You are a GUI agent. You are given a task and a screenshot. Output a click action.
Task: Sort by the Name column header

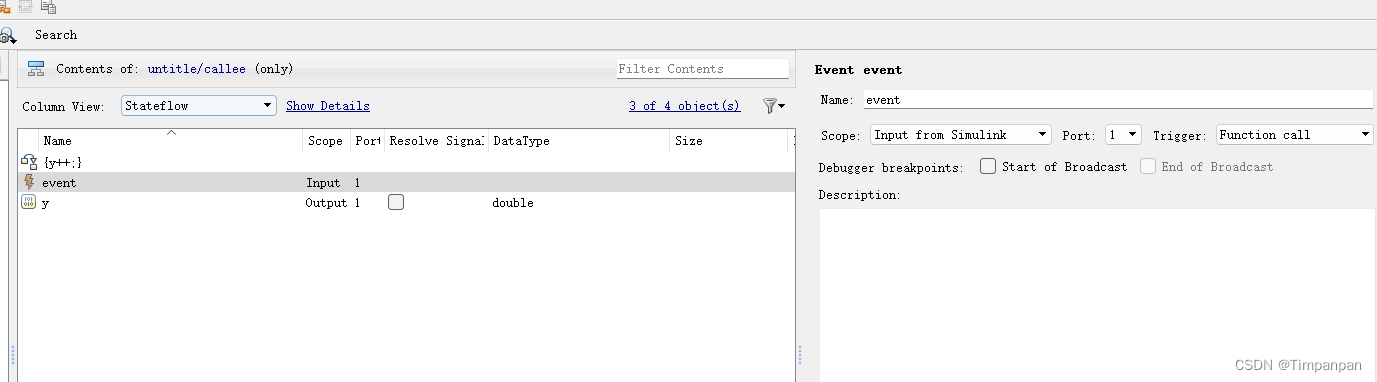coord(170,141)
